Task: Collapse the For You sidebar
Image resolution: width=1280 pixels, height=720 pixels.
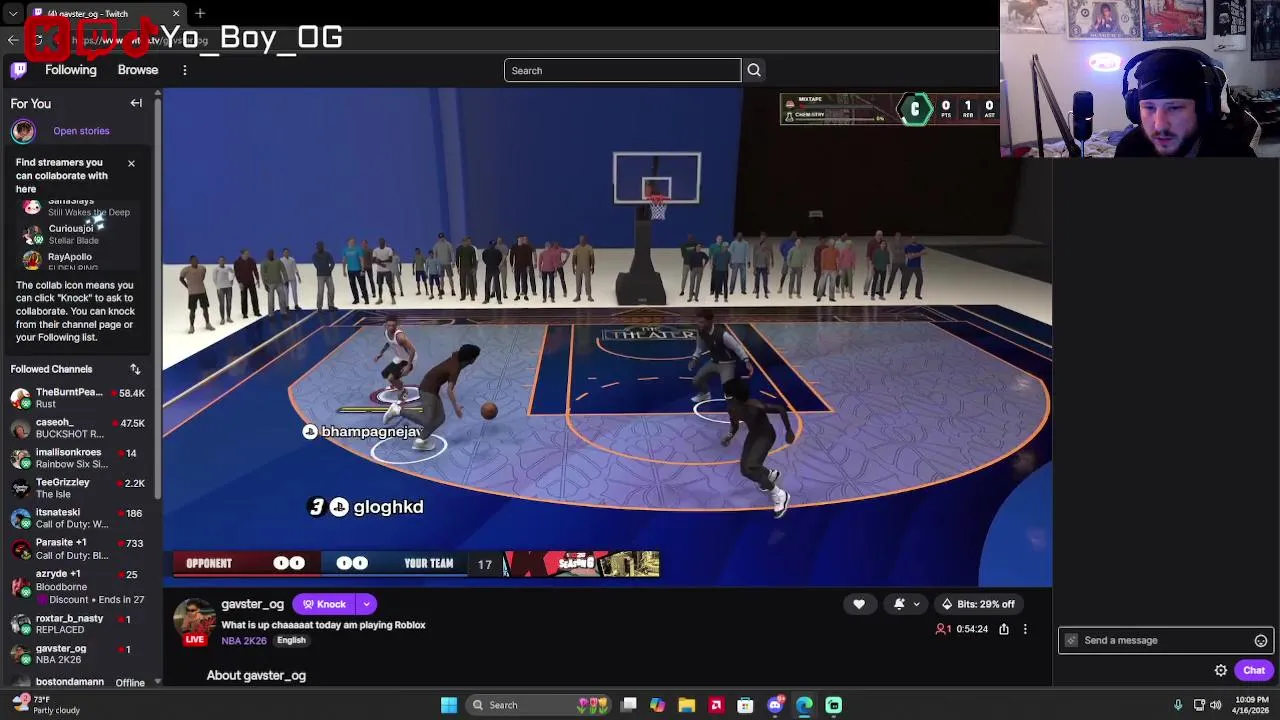Action: (136, 103)
